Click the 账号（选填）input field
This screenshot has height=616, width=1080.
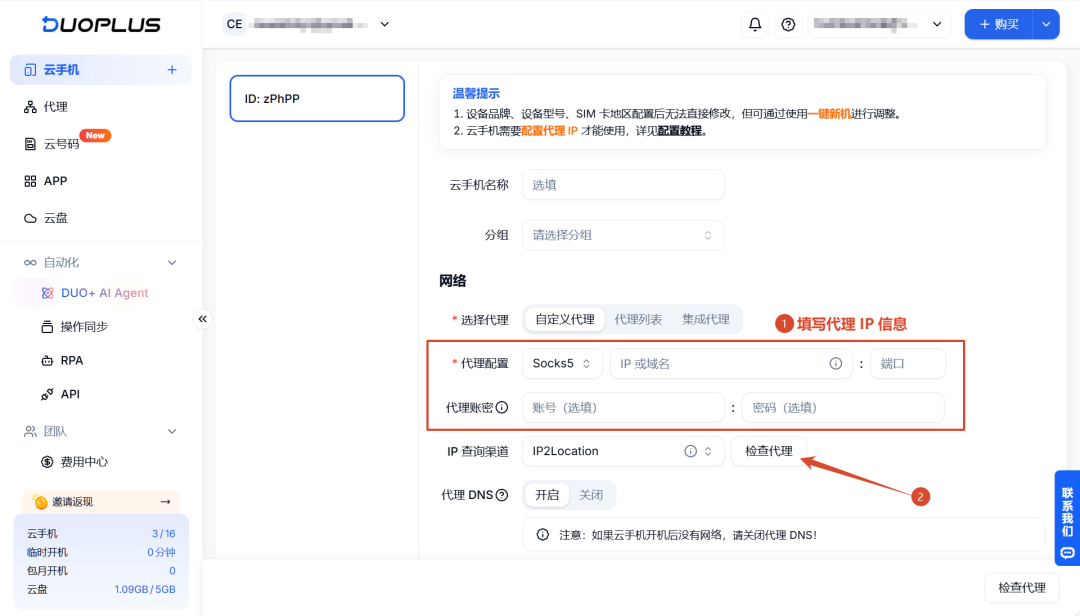coord(623,407)
